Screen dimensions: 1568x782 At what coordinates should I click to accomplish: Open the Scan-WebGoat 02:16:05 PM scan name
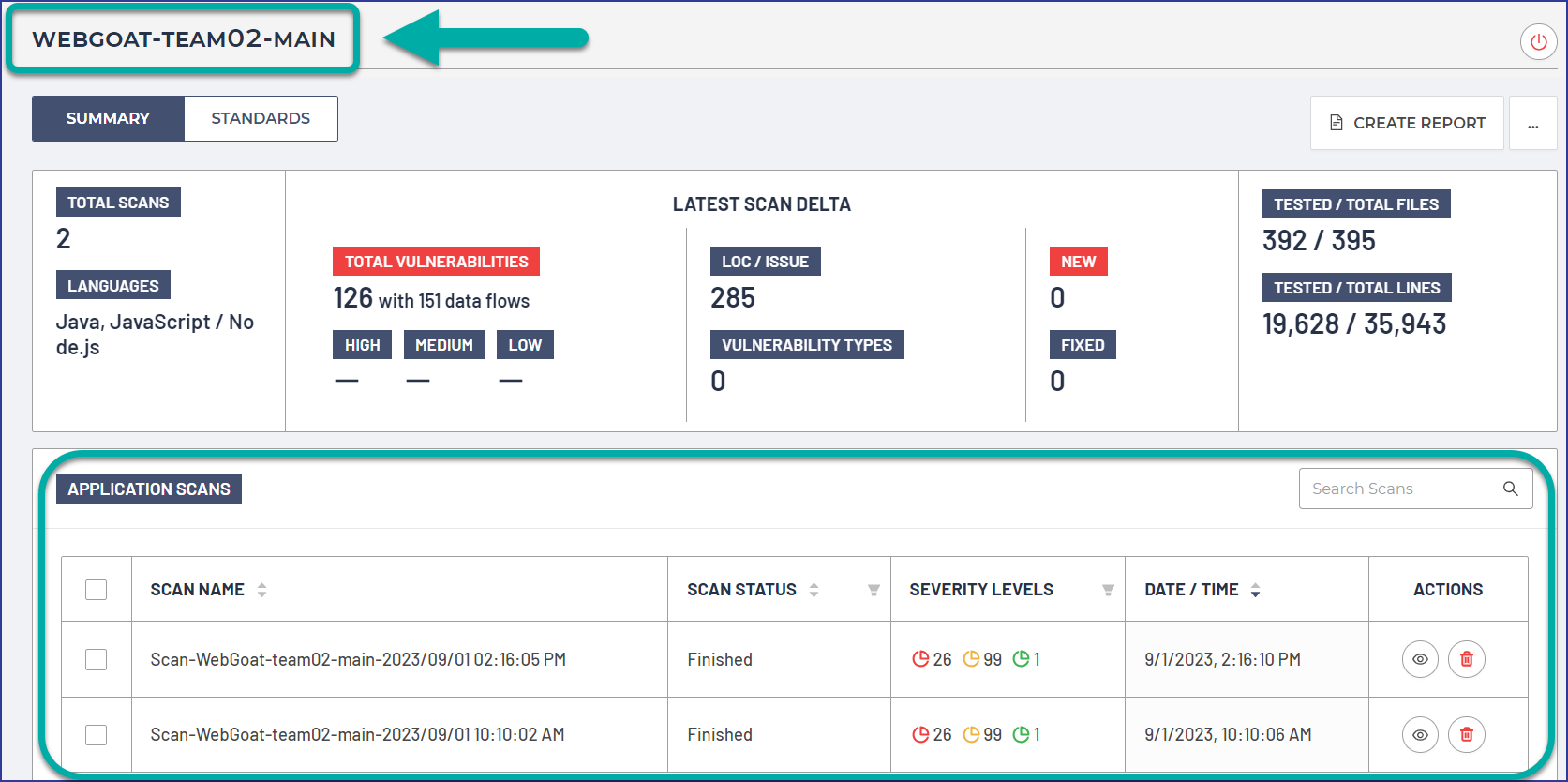tap(358, 659)
